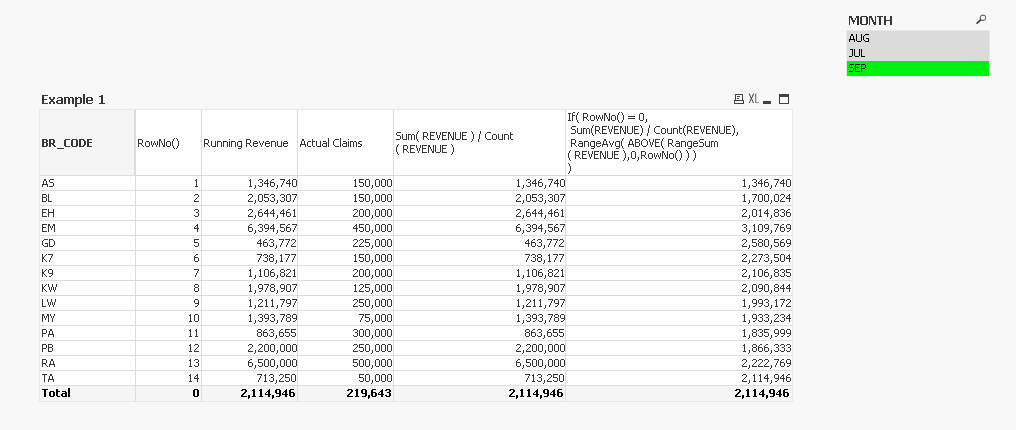Click Actual Claims total 219,643
Viewport: 1016px width, 430px height.
(x=369, y=393)
